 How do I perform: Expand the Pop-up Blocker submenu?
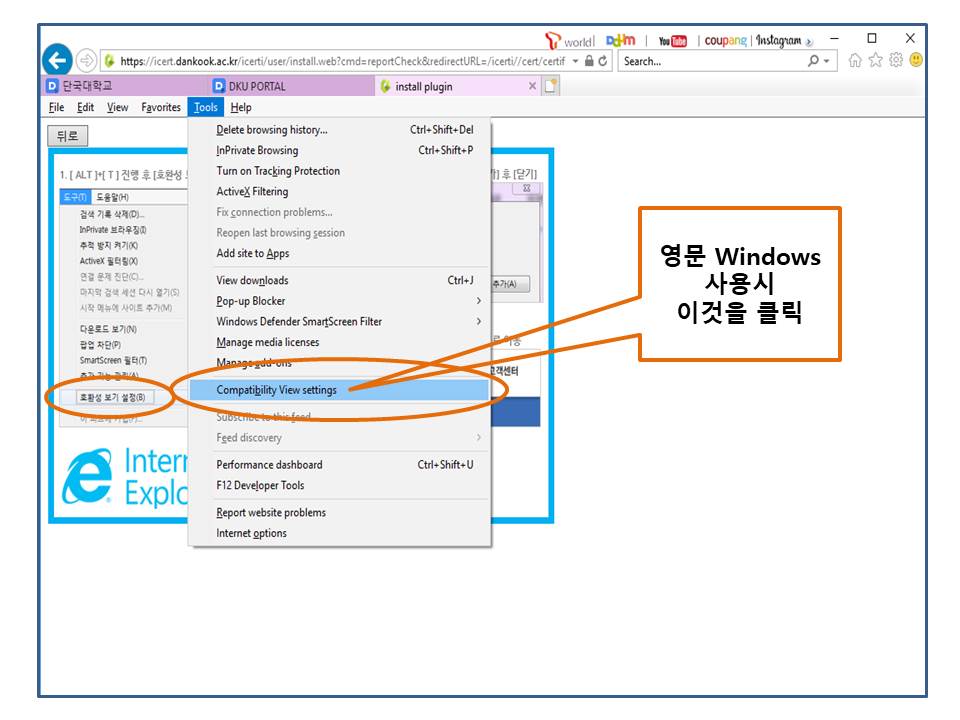[x=478, y=301]
